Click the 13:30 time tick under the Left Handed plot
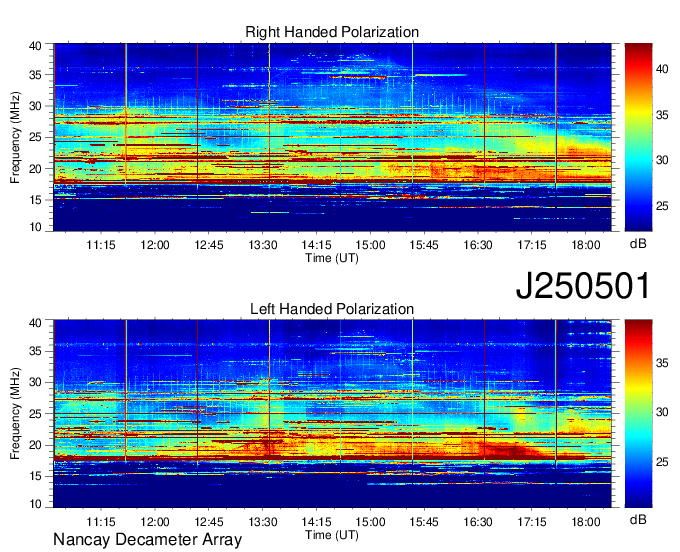 click(263, 521)
